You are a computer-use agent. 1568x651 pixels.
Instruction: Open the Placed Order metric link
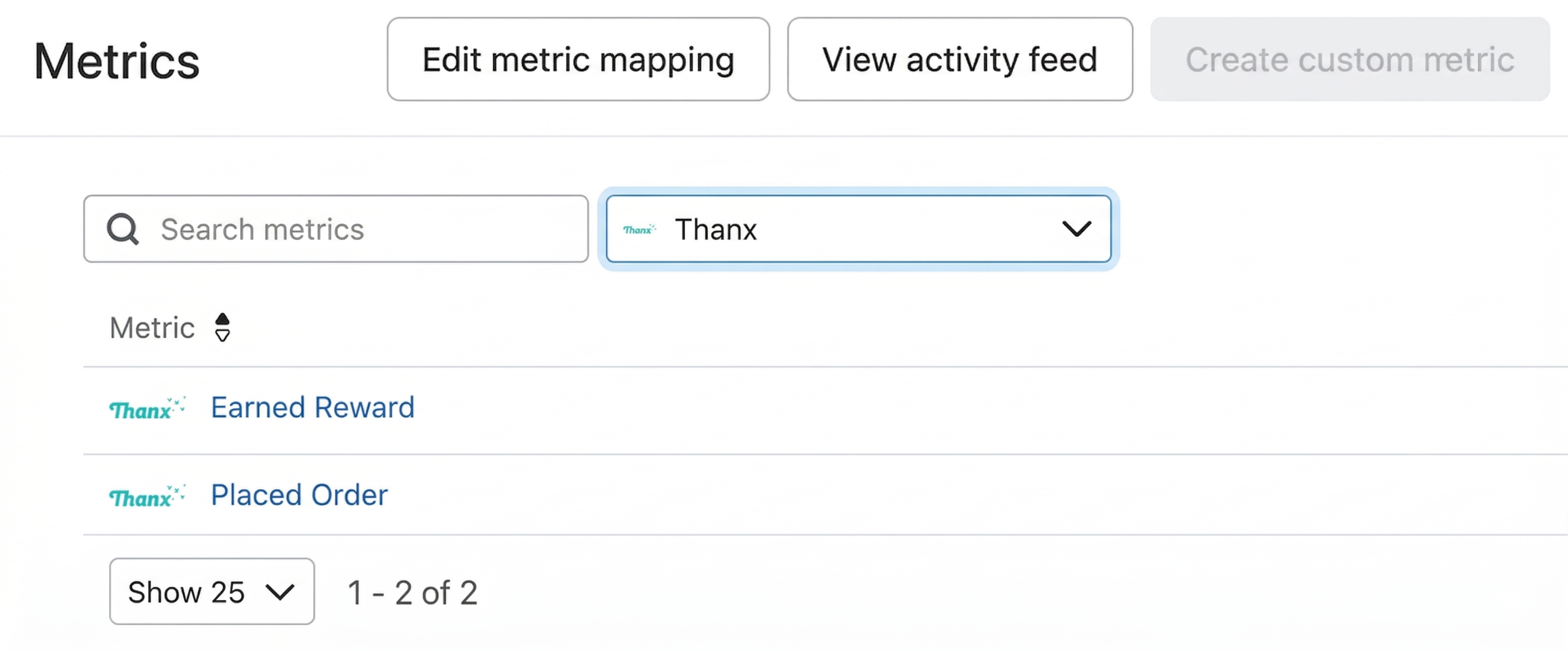(299, 495)
